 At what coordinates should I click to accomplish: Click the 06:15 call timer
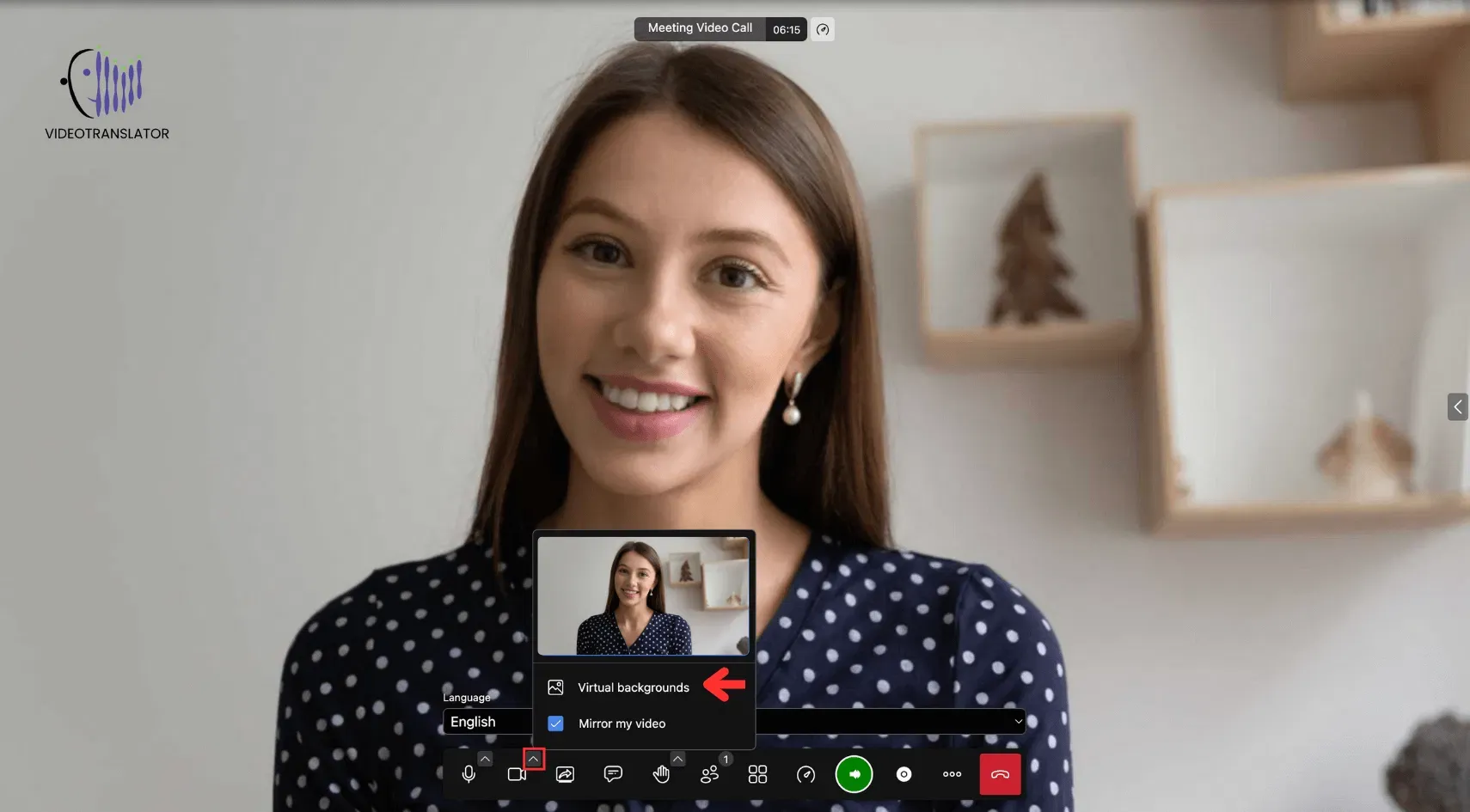tap(787, 29)
